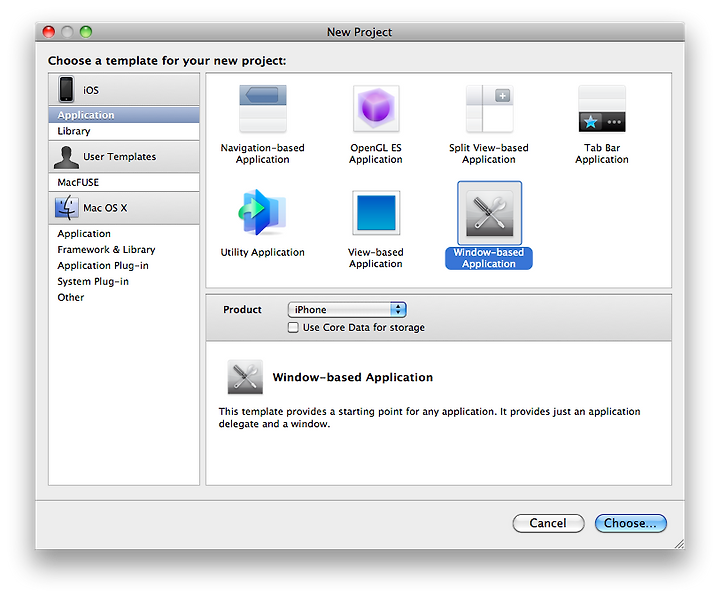Click the Navigation-based Application label text

coord(263,153)
